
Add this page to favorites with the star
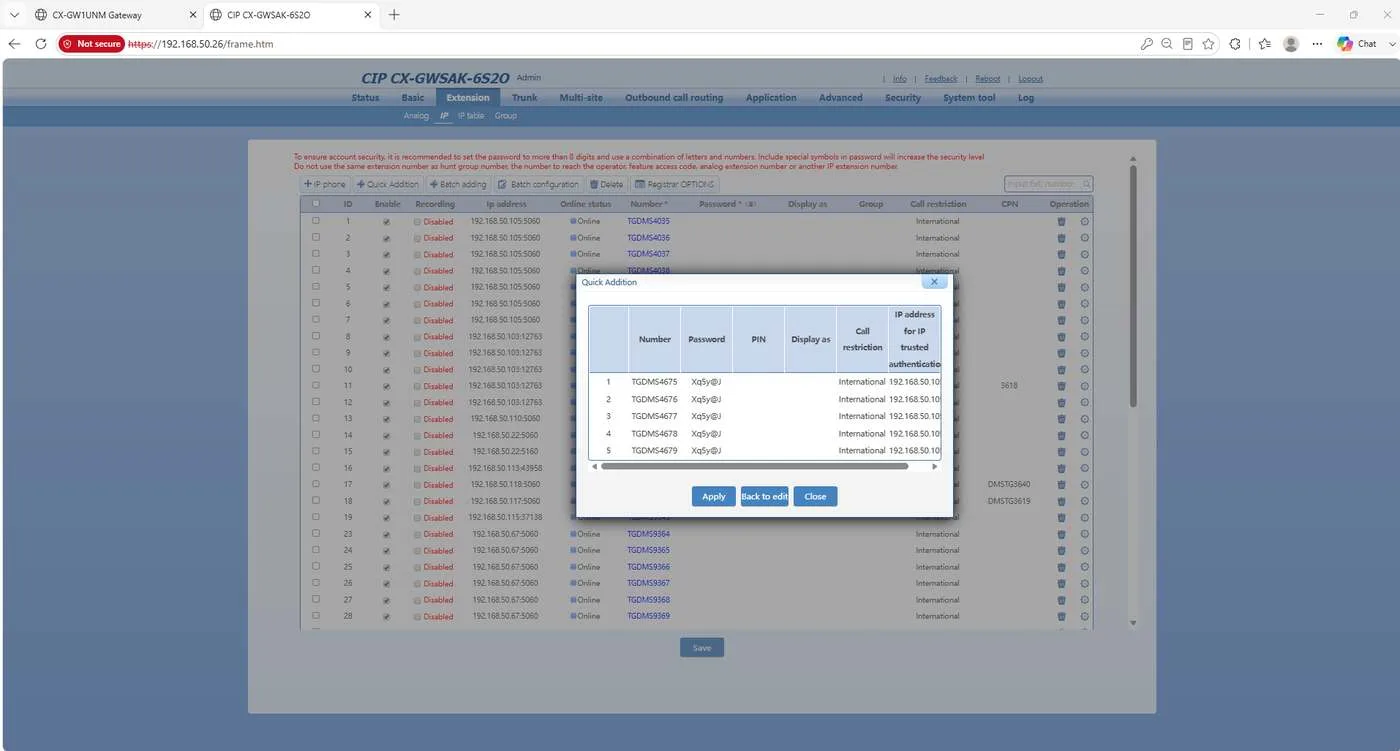pos(1209,44)
